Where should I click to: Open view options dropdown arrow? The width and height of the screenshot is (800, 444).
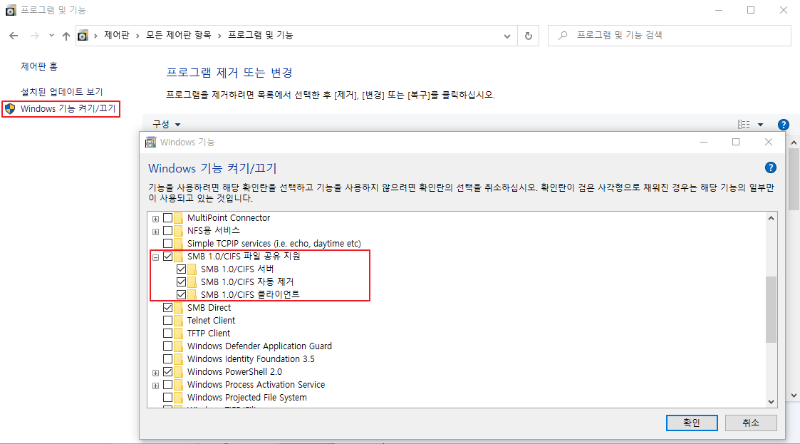(x=760, y=125)
